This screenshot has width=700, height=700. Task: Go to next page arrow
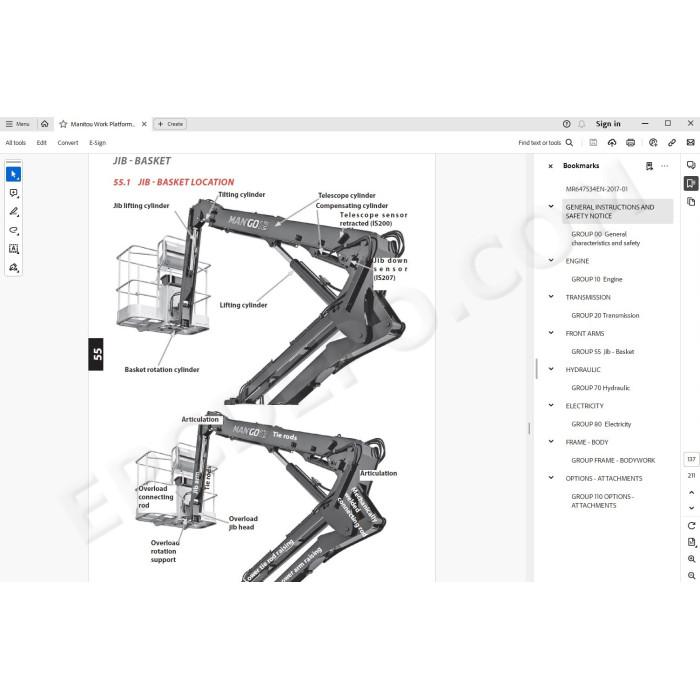click(x=691, y=508)
